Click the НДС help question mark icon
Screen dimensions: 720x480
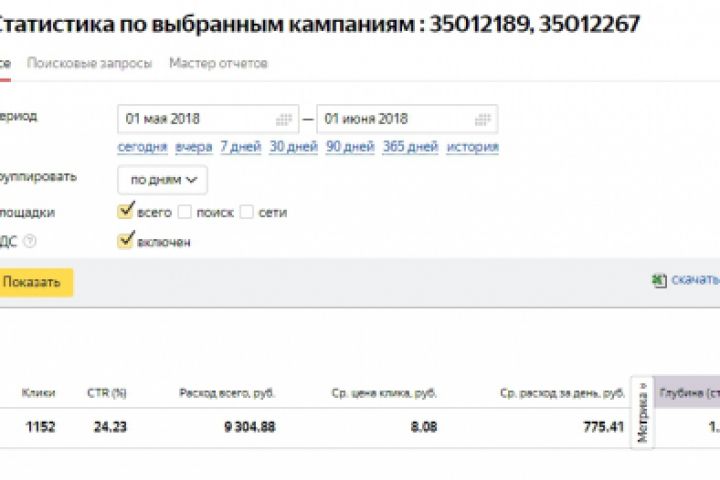pyautogui.click(x=30, y=241)
